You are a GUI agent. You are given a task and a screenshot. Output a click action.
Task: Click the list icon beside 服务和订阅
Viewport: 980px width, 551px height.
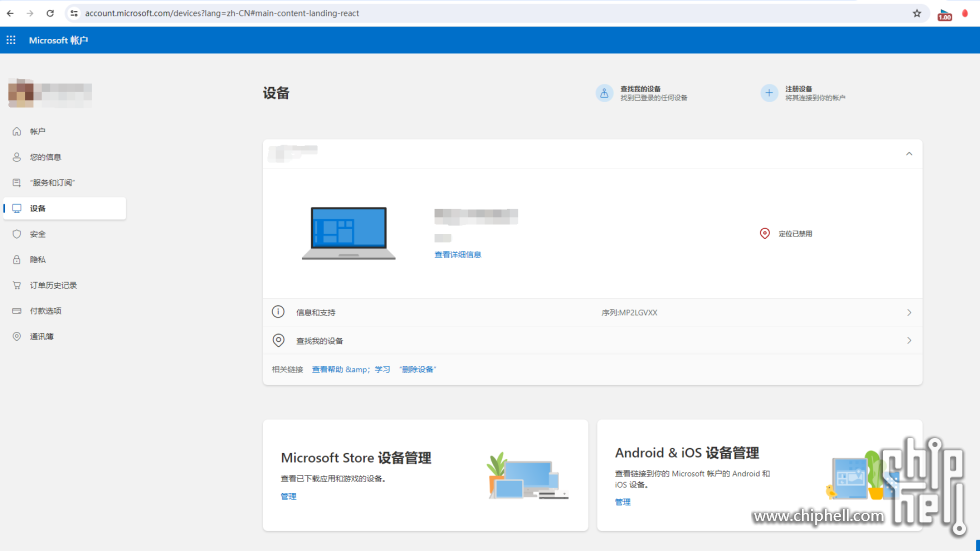[17, 182]
